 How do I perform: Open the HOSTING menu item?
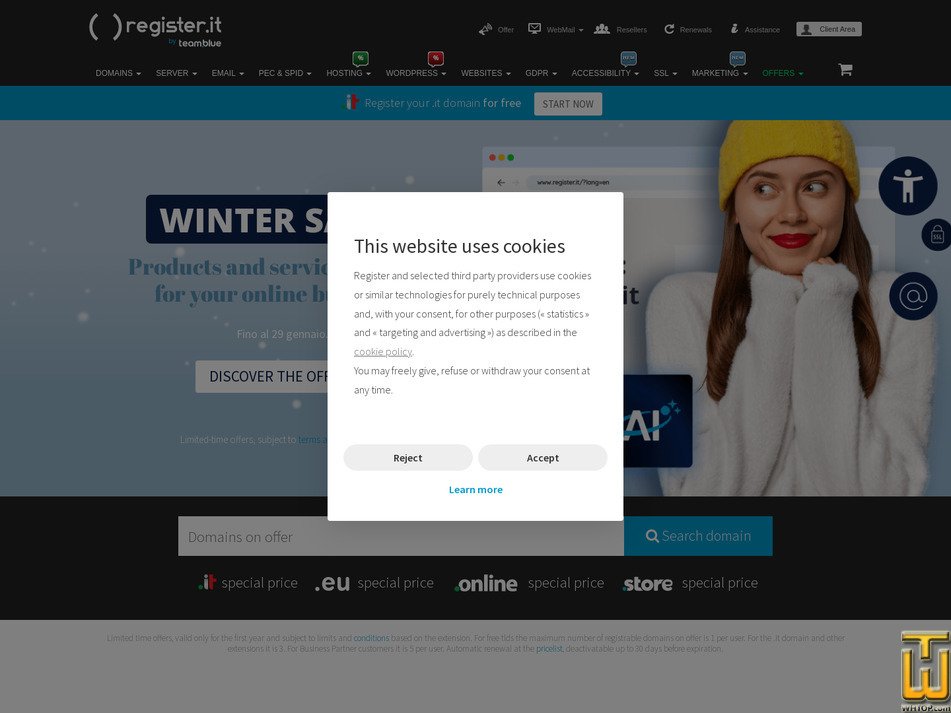point(347,73)
